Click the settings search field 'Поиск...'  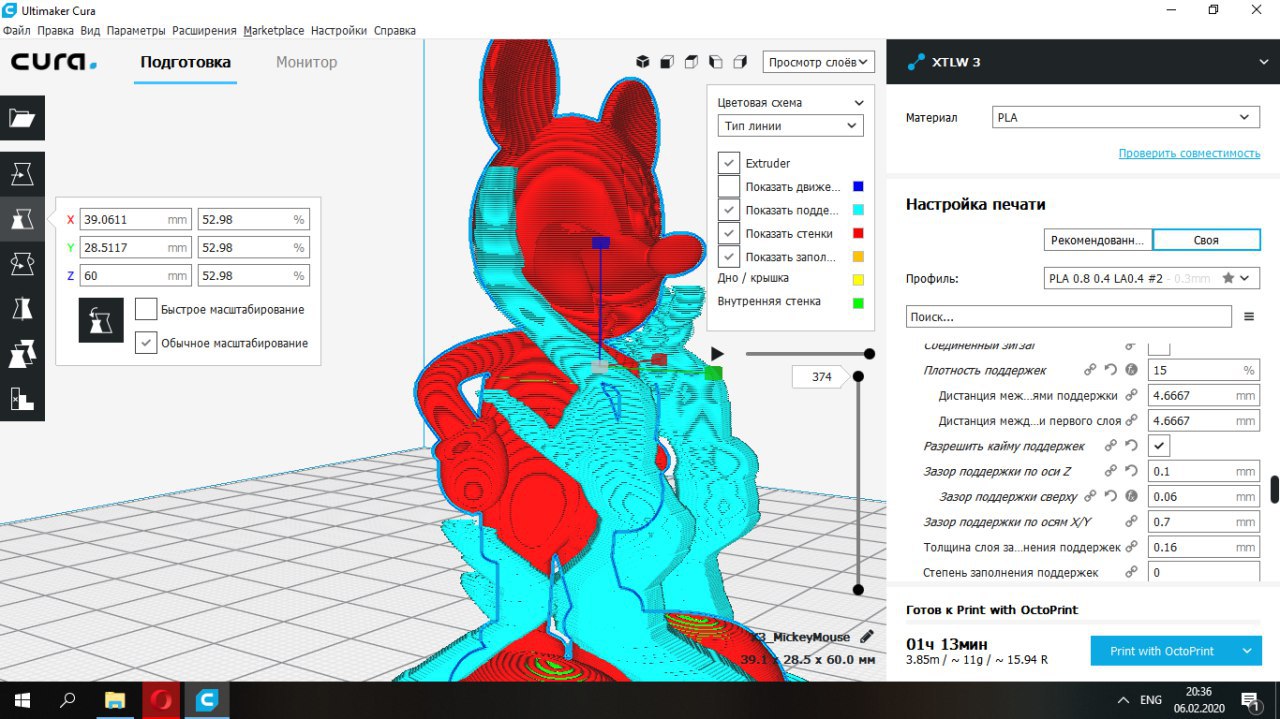(1068, 316)
